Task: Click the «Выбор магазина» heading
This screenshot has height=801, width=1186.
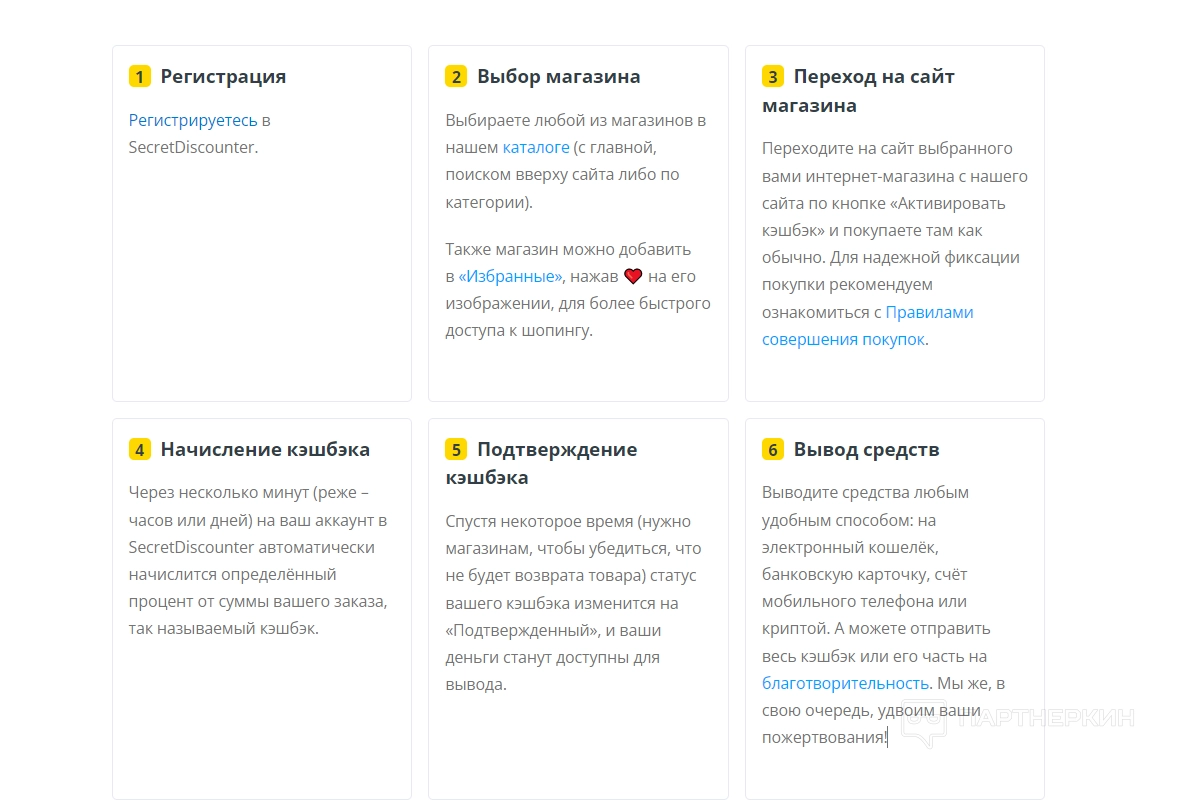Action: coord(558,77)
